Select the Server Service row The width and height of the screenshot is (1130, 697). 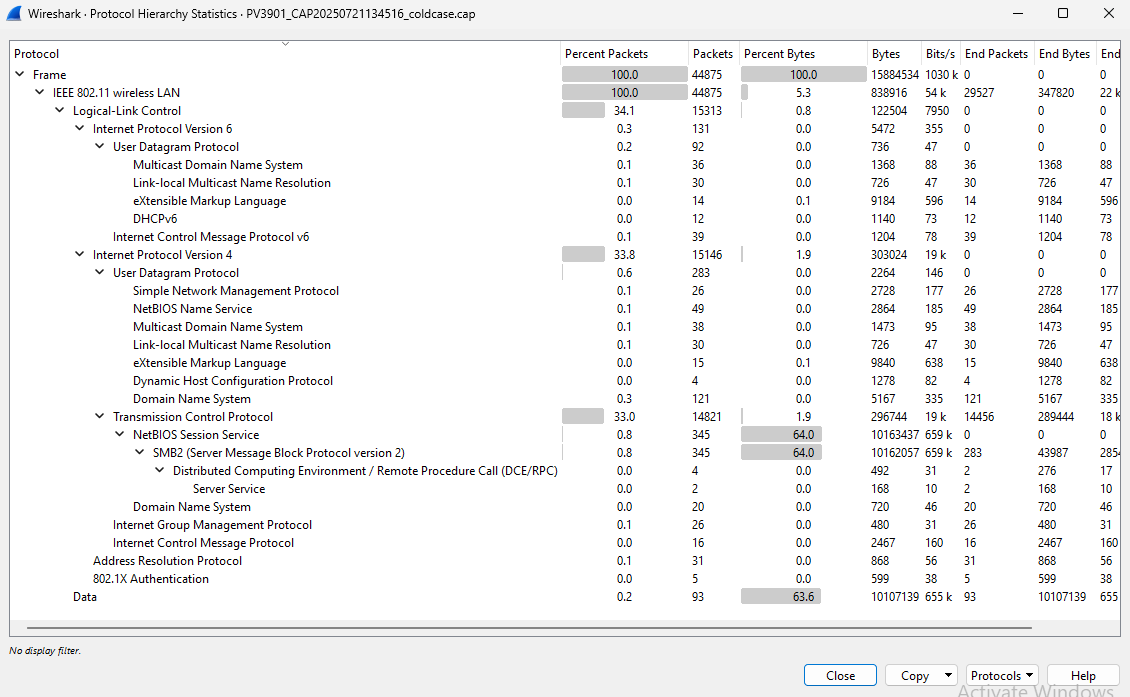(565, 489)
